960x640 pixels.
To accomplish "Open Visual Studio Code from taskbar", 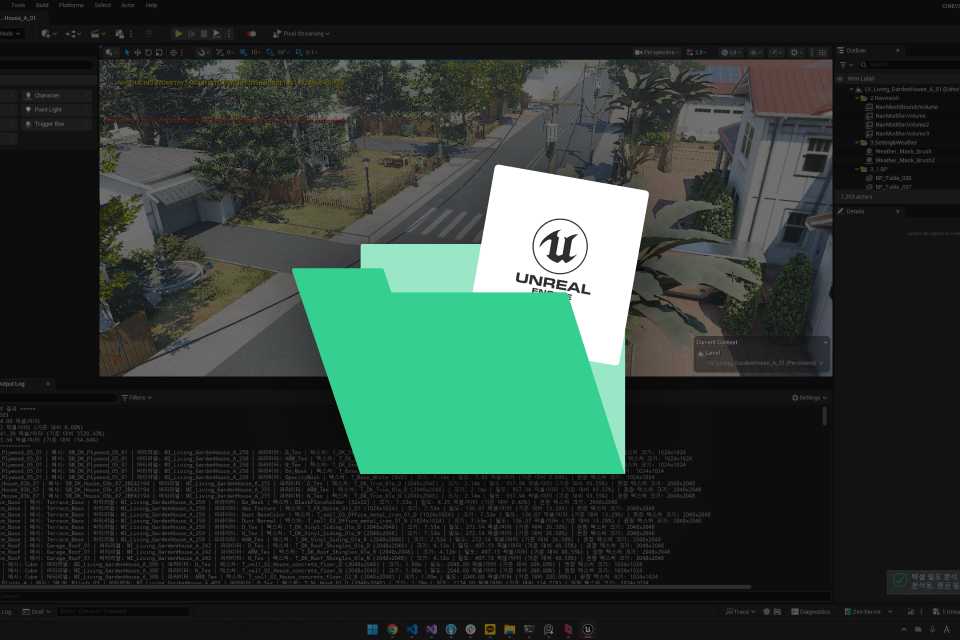I will [x=411, y=629].
